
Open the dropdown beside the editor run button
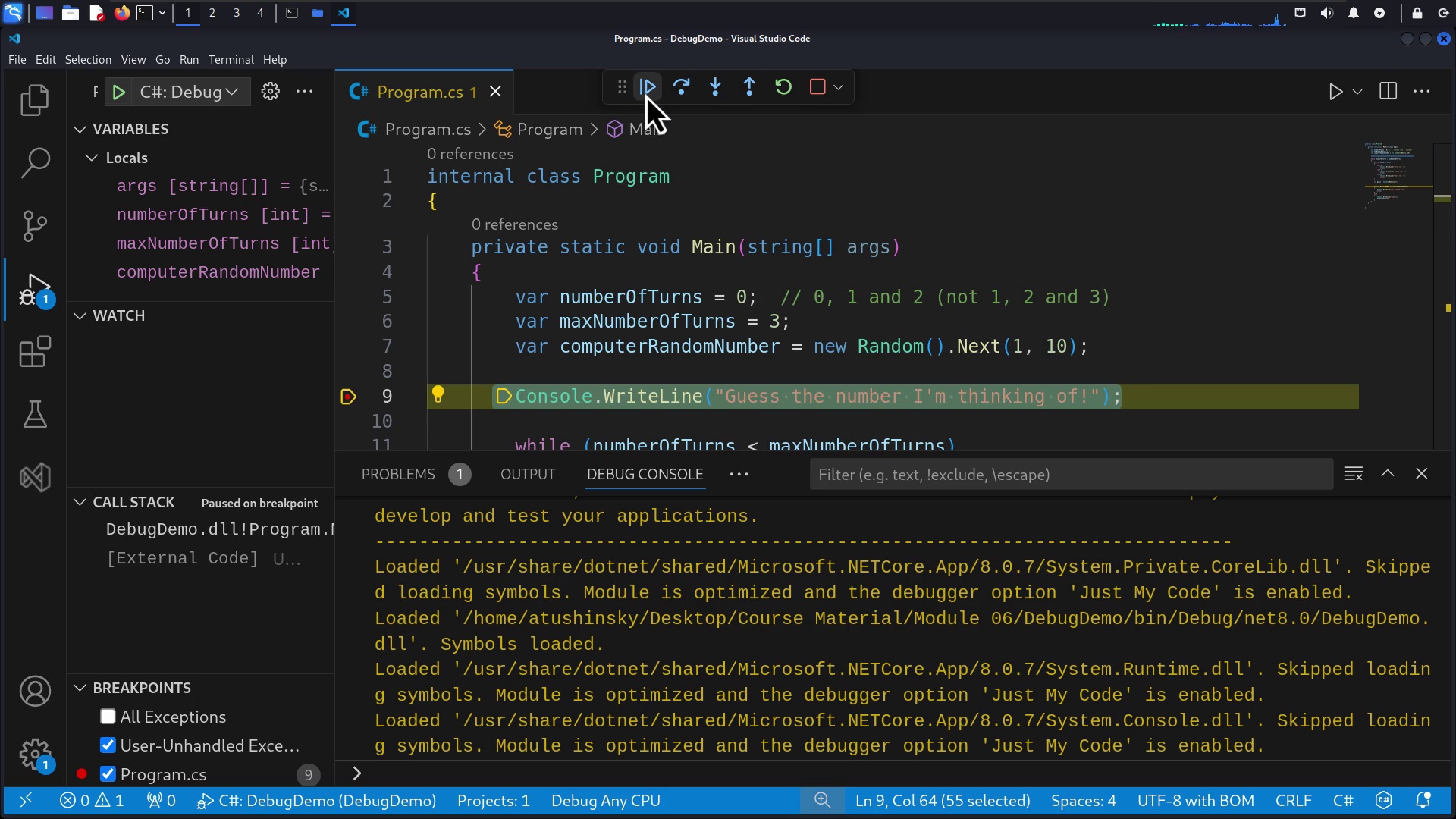point(1357,93)
